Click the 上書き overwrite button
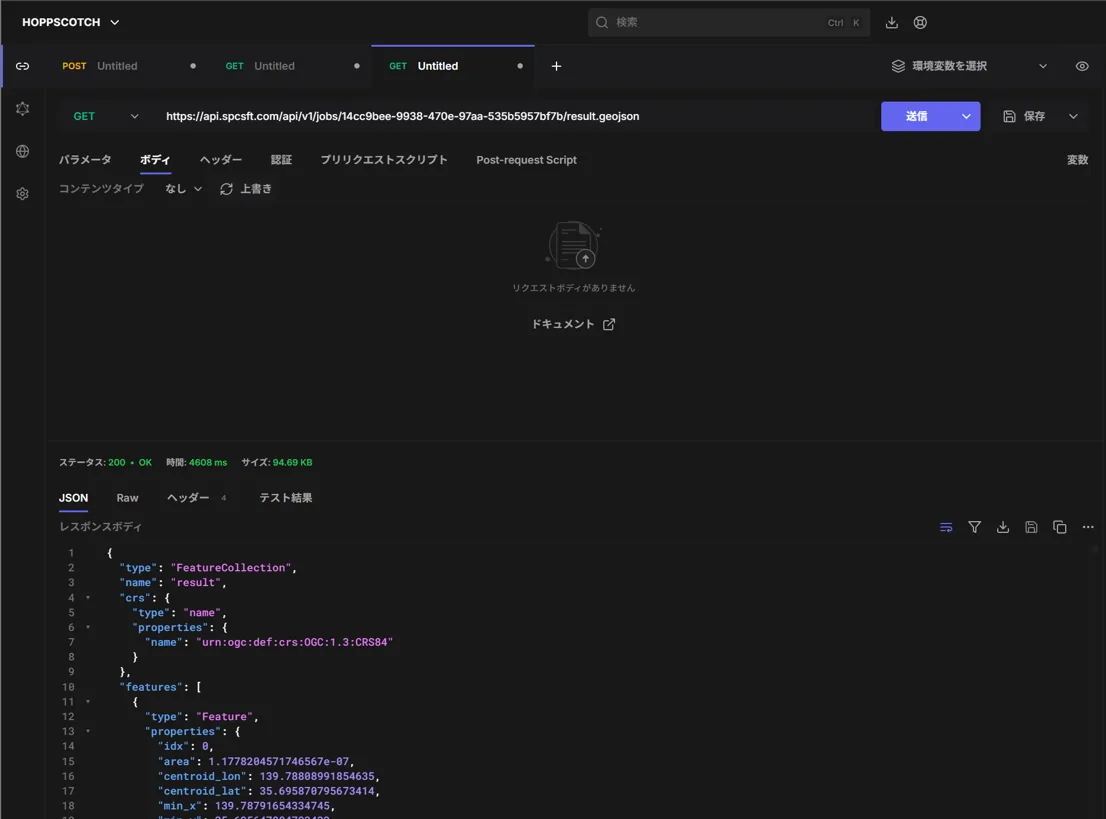 (246, 189)
